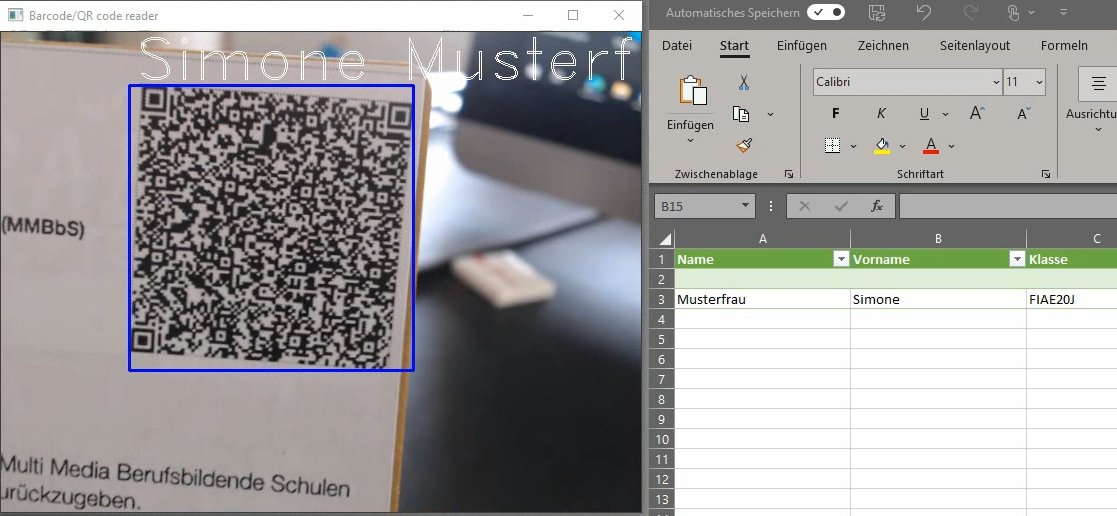Switch to the Einfügen ribbon tab

(x=801, y=46)
